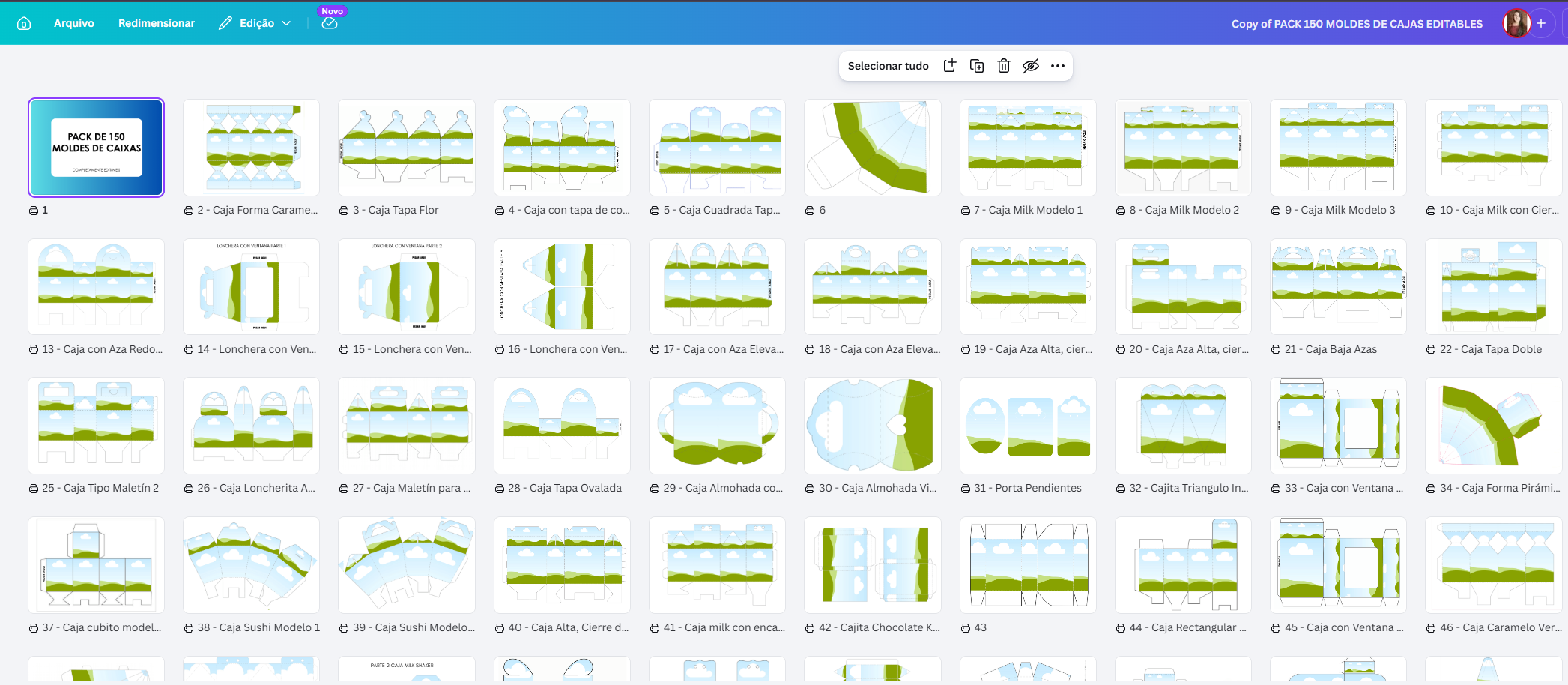1568x685 pixels.
Task: Open the user profile avatar
Action: pos(1516,23)
